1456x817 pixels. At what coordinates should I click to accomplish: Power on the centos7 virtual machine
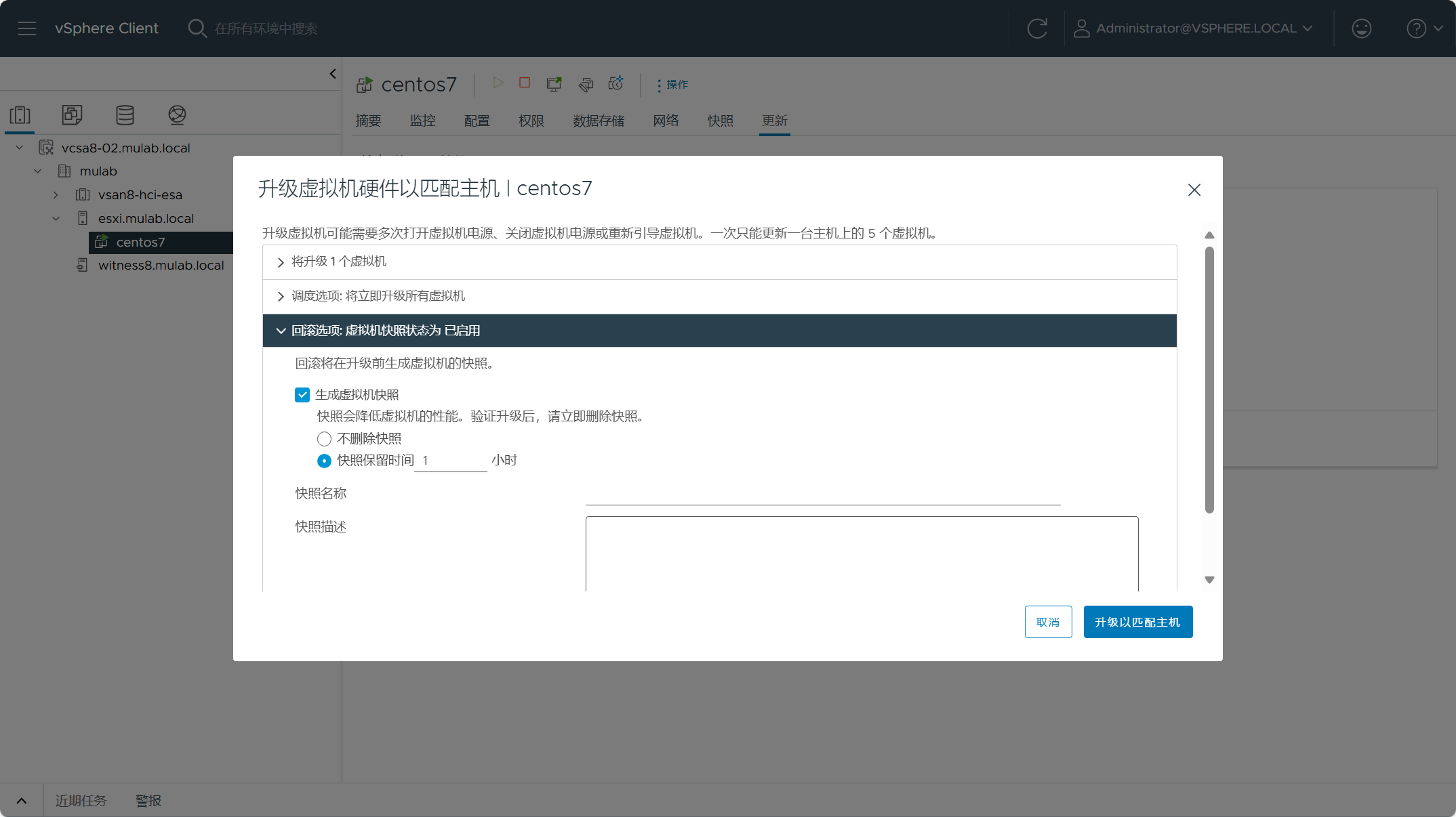pos(498,83)
